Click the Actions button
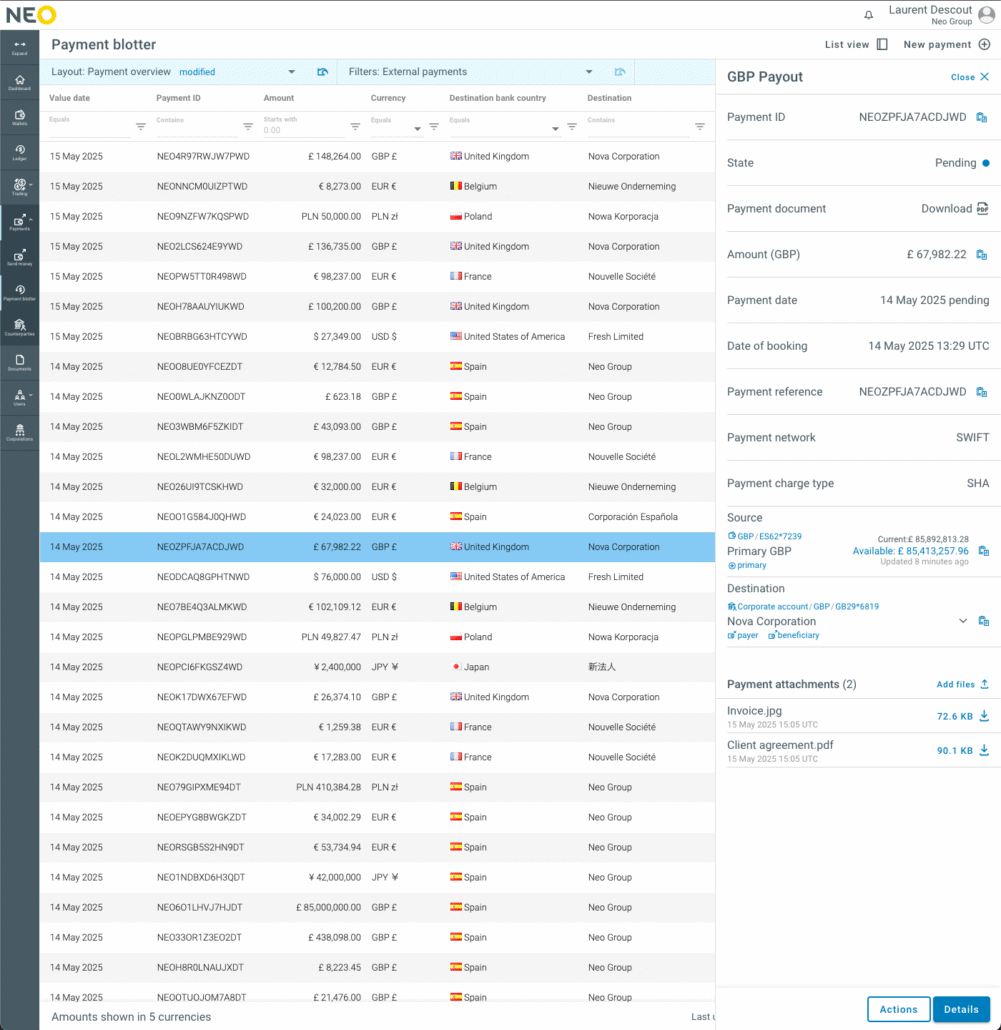Image resolution: width=1001 pixels, height=1030 pixels. point(898,1009)
